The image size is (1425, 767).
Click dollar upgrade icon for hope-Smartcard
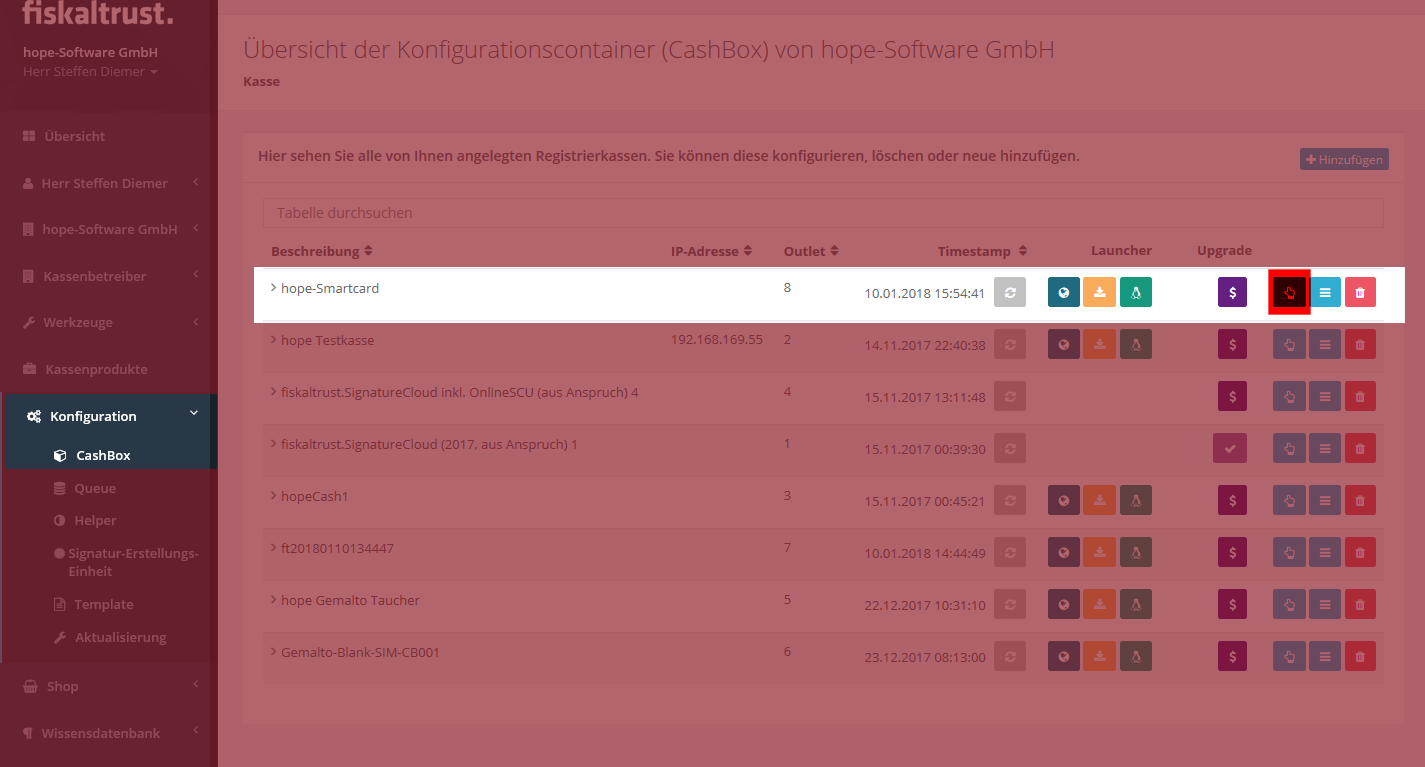coord(1232,292)
